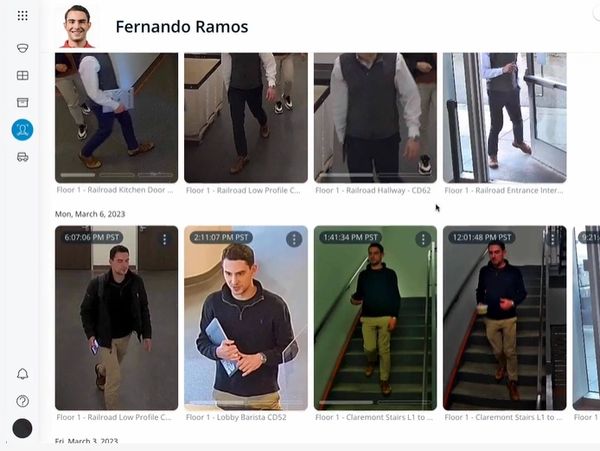This screenshot has width=600, height=451.
Task: Open options menu on 12:01:48 PM thumbnail
Action: point(553,239)
